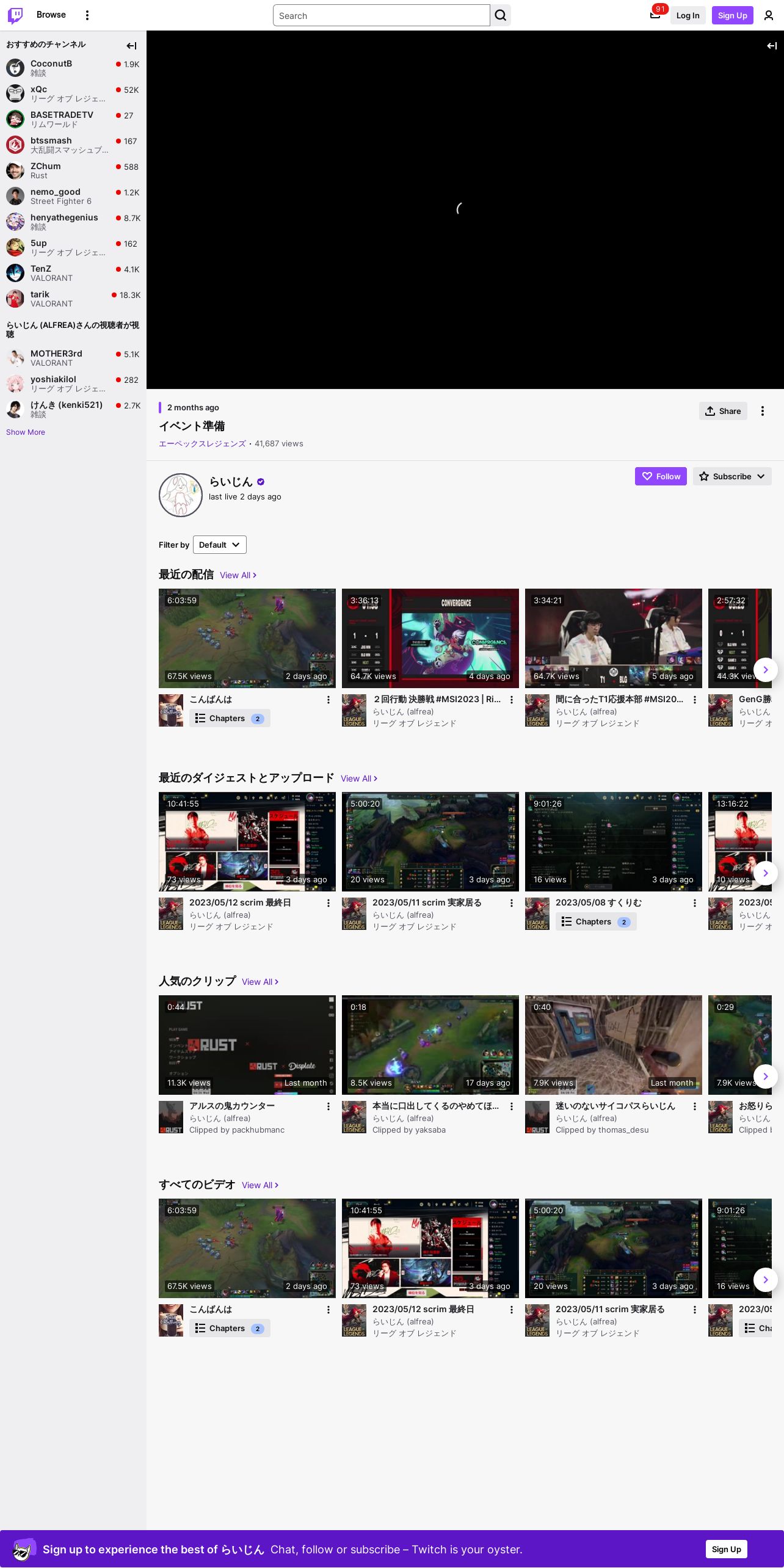Open the 2023/05/11 scrim 実家居る title in 最近のダイジェスト

coord(427,902)
